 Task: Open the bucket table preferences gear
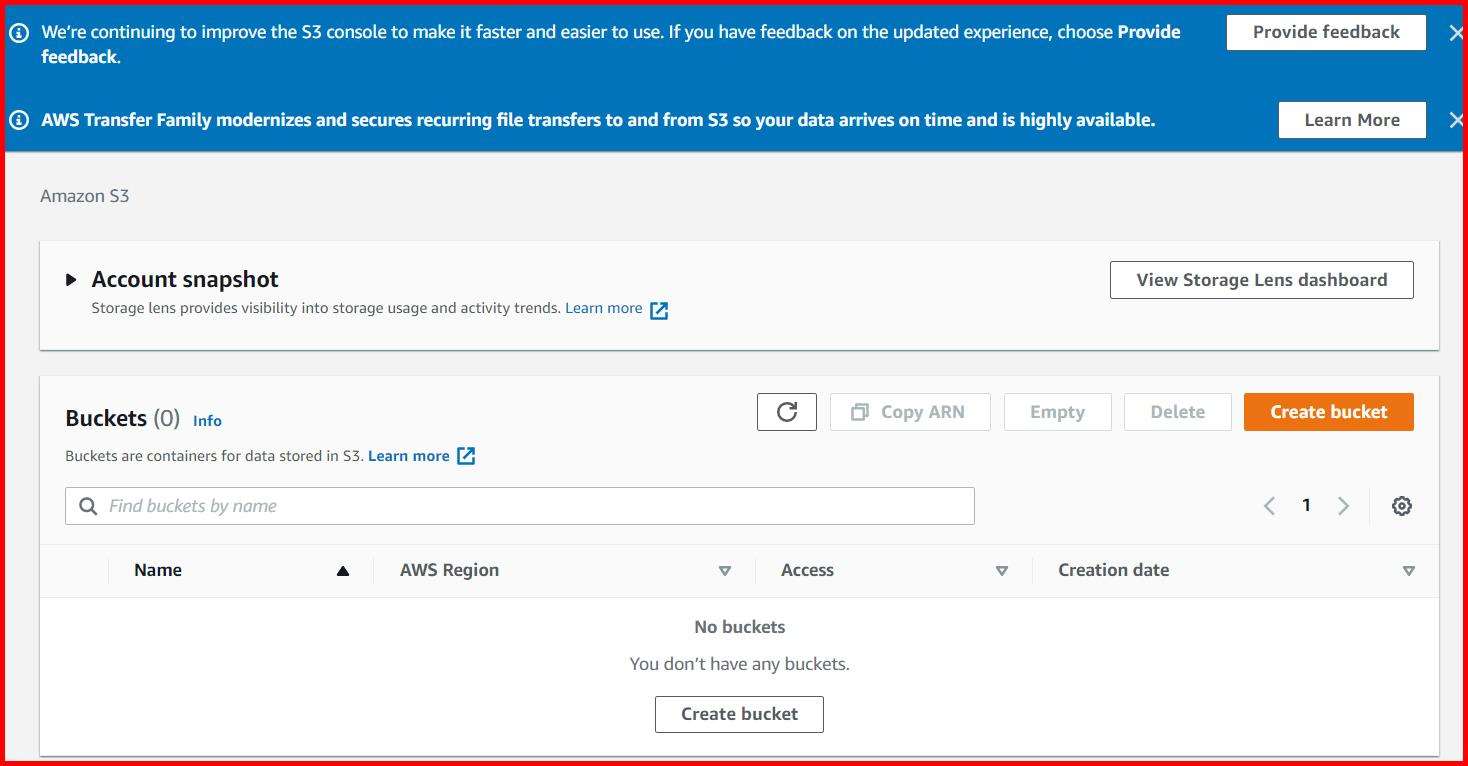point(1401,505)
